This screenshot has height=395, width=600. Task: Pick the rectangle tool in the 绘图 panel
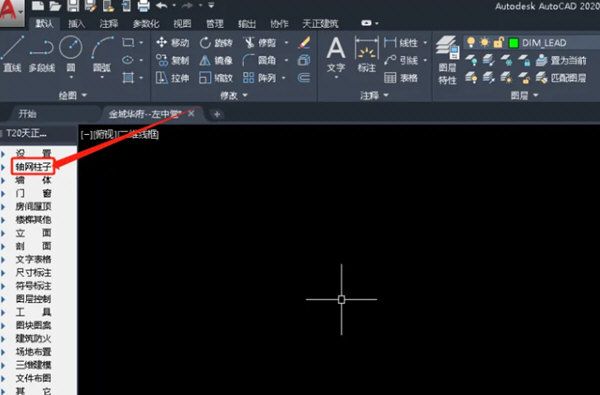coord(128,42)
